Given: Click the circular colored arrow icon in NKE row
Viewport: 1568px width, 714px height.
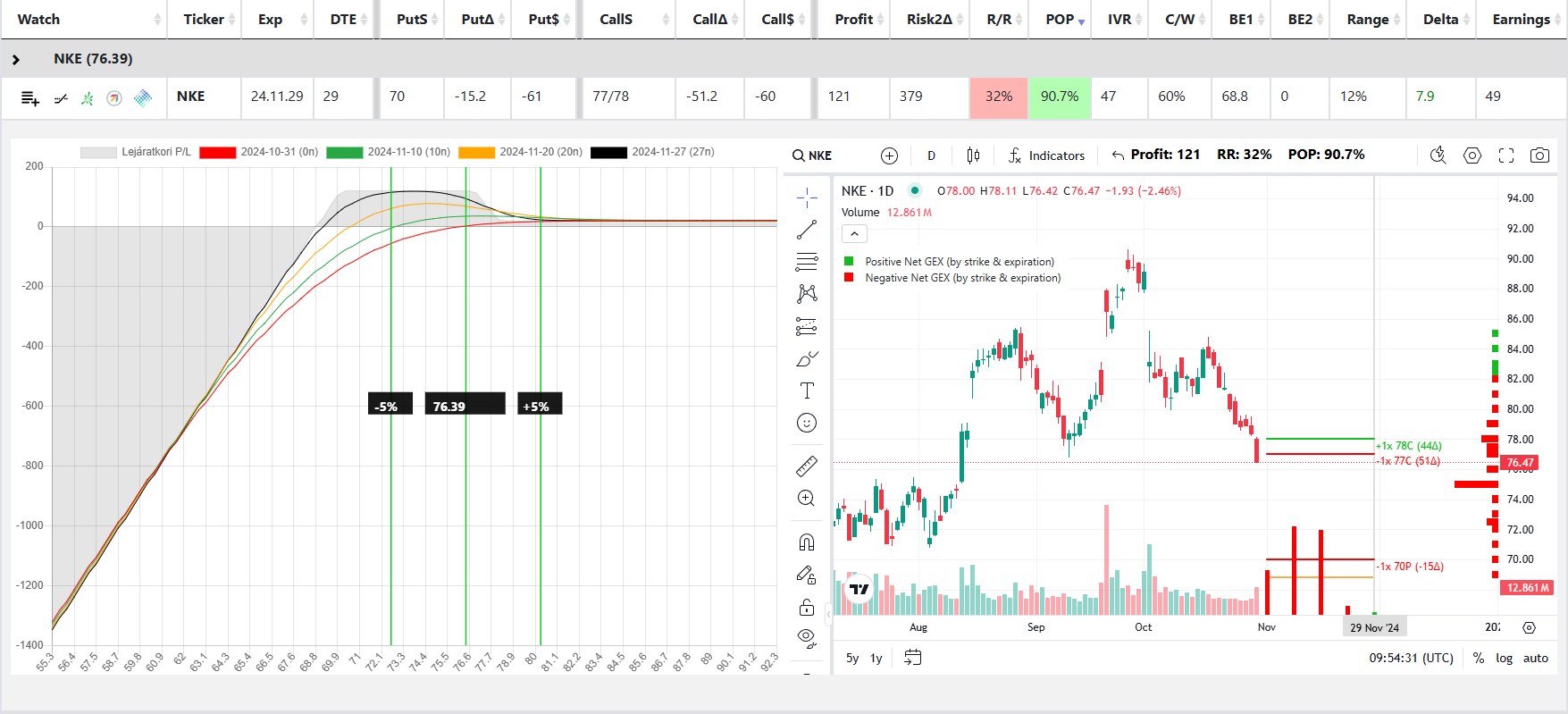Looking at the screenshot, I should [114, 98].
